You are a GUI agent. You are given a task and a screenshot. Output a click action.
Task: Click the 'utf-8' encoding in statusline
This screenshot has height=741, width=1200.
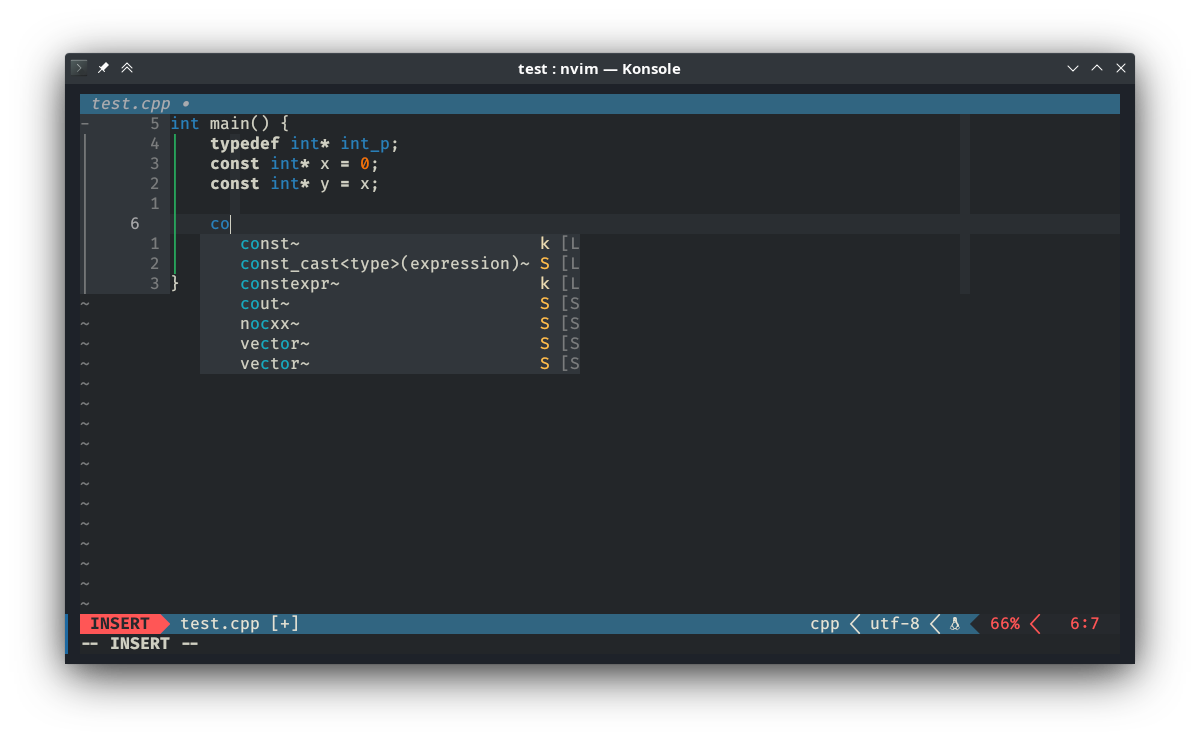point(895,624)
